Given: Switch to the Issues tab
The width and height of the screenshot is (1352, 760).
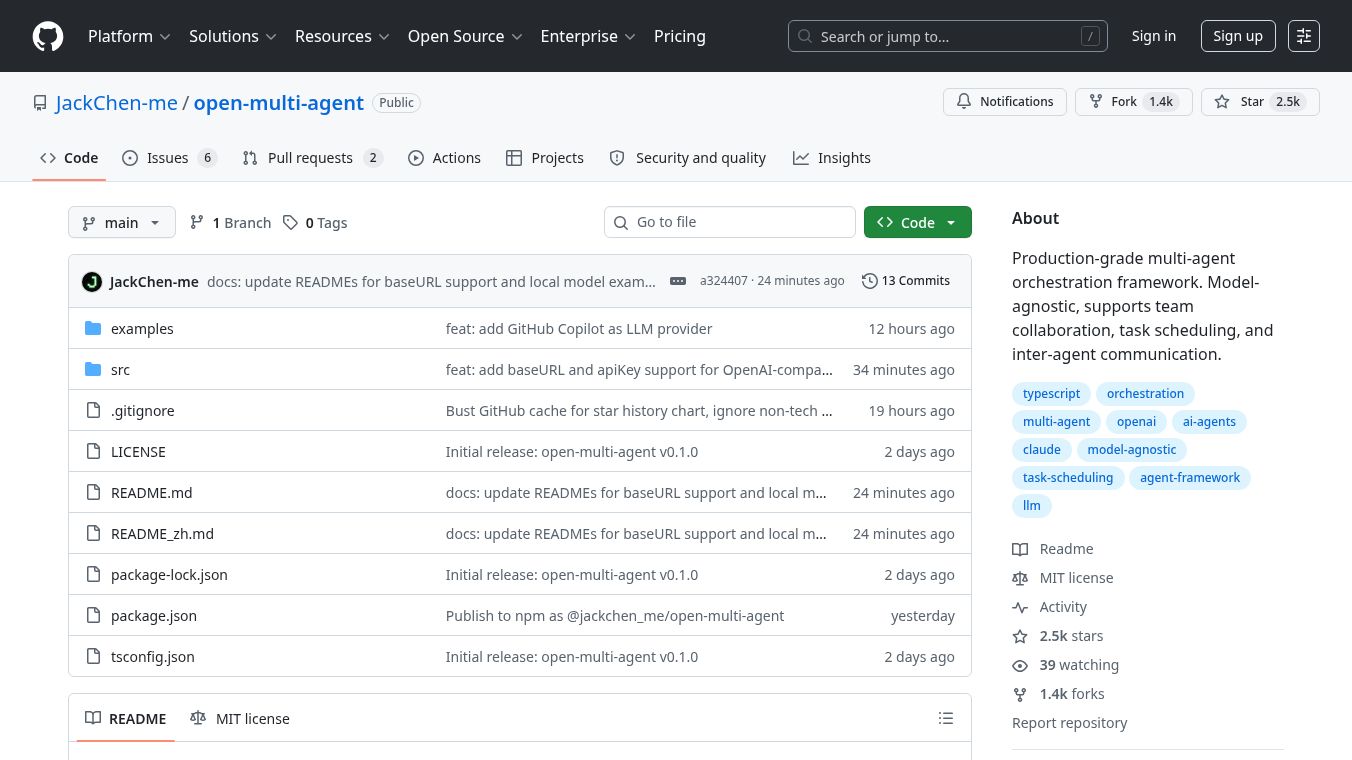Looking at the screenshot, I should [x=168, y=158].
